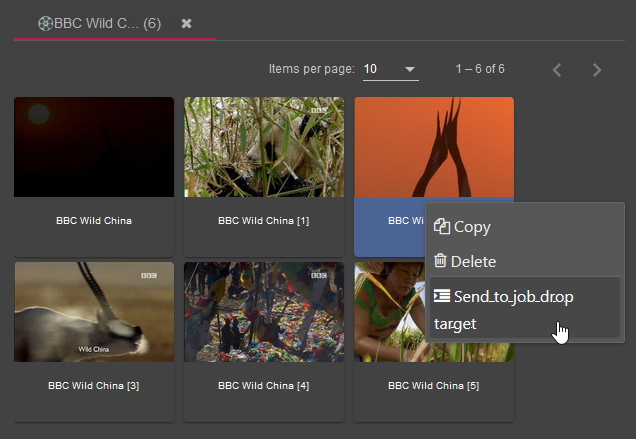The image size is (636, 439).
Task: Go to the next page of results
Action: tap(597, 70)
